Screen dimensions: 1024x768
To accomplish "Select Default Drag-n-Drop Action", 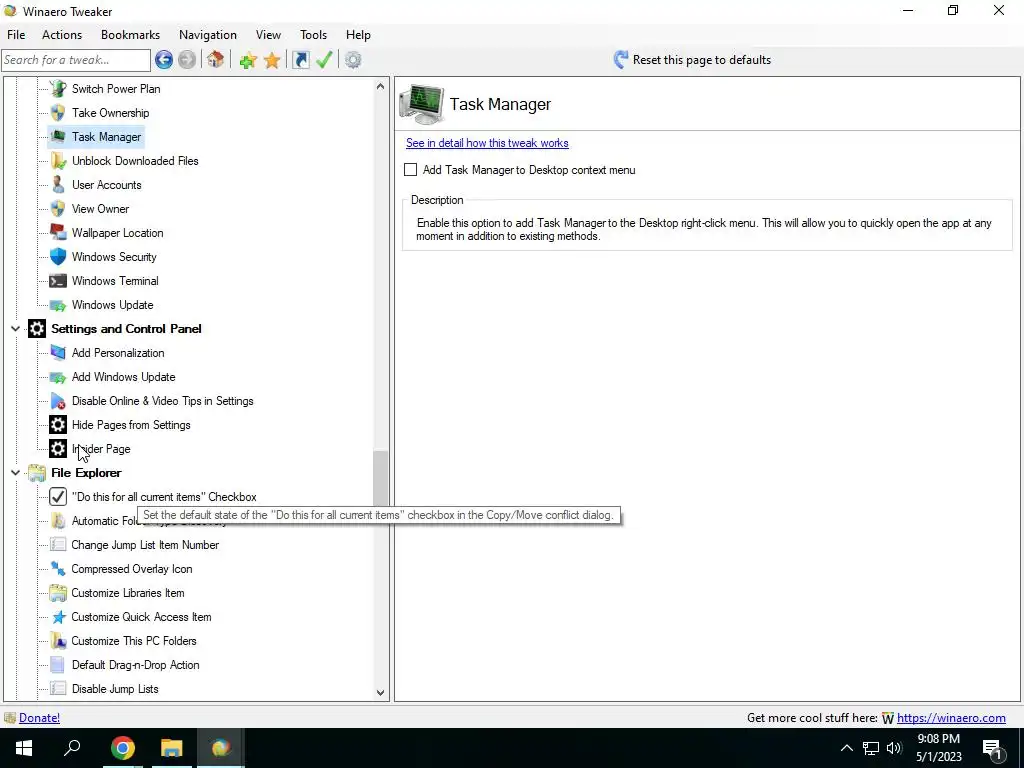I will (x=135, y=665).
